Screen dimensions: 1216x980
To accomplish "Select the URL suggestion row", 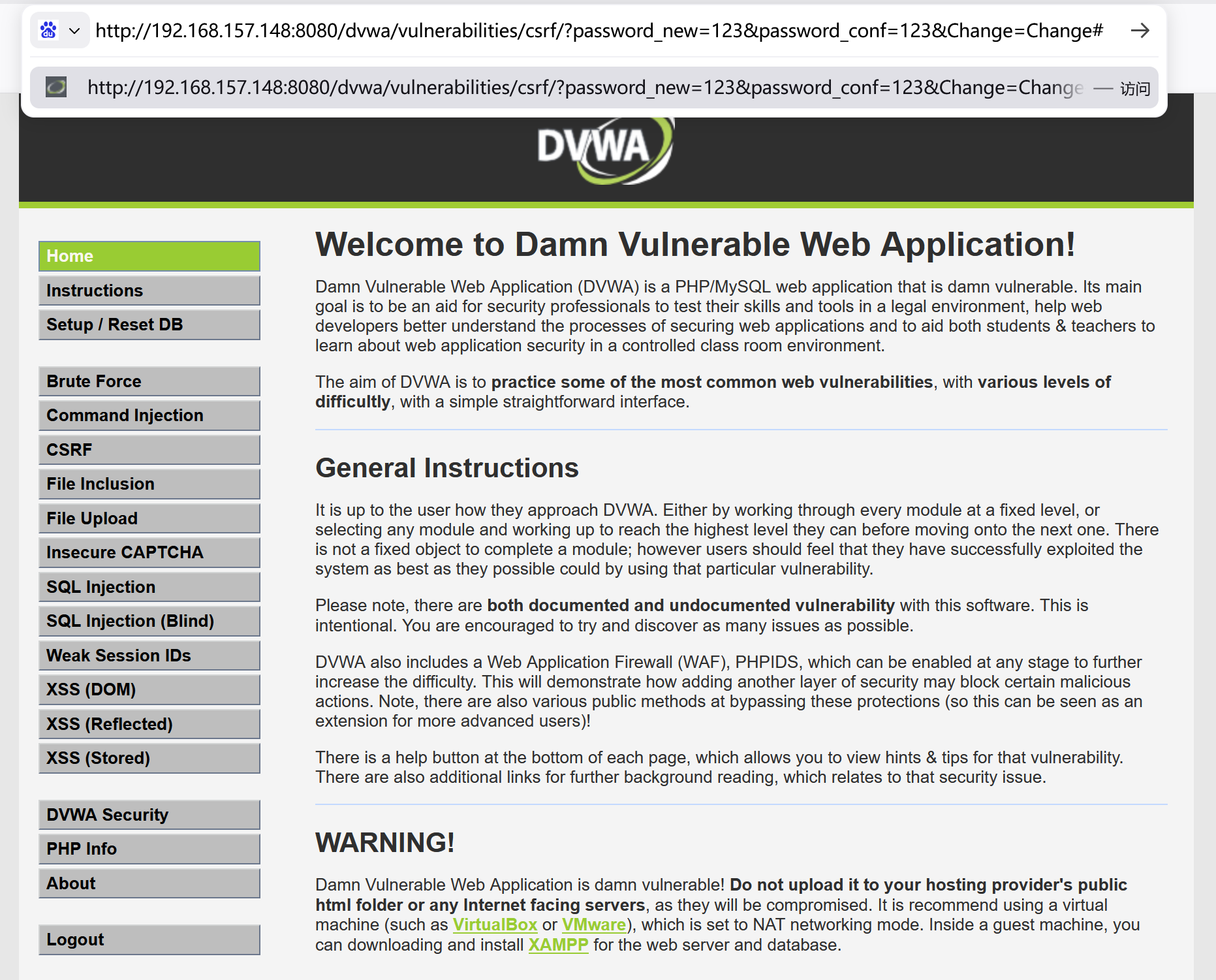I will [594, 87].
